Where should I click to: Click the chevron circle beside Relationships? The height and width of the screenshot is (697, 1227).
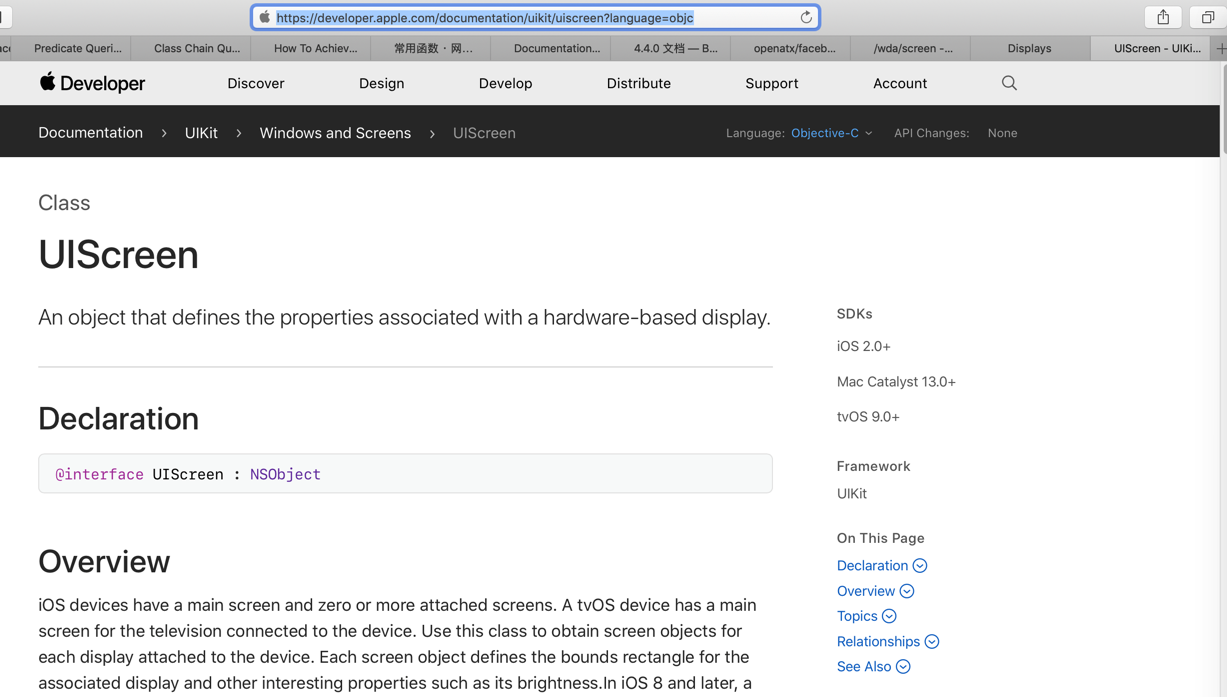[932, 642]
